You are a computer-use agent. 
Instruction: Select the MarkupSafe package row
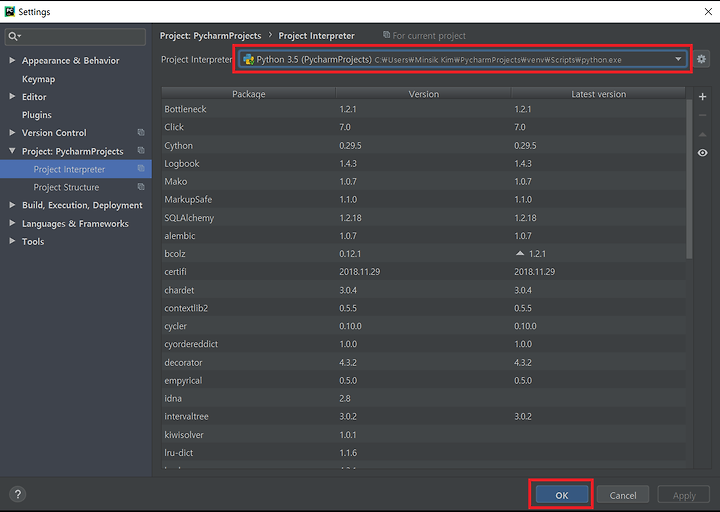[x=423, y=199]
